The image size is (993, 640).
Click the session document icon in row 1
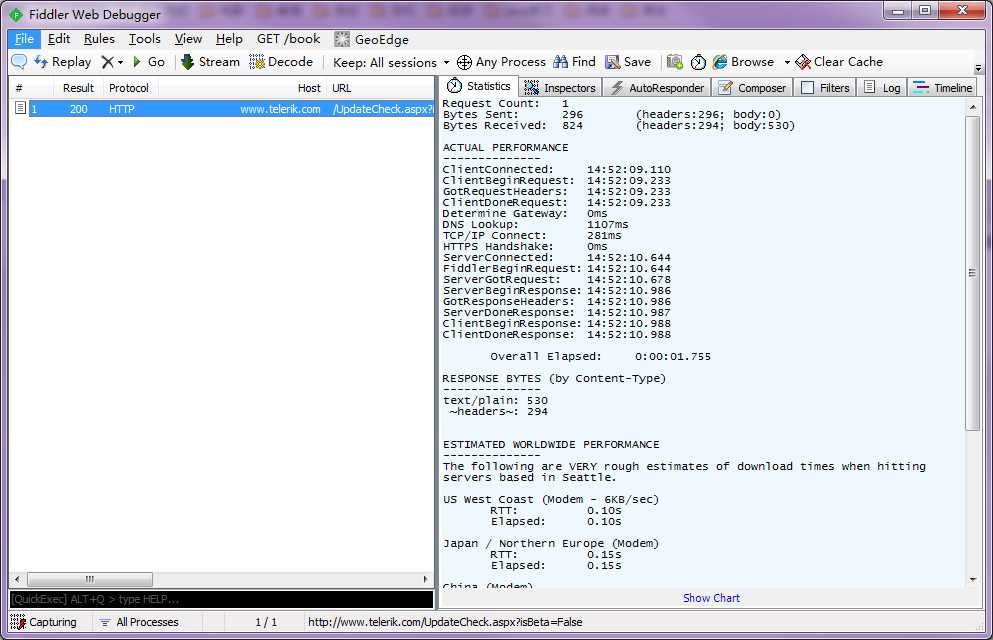click(20, 108)
